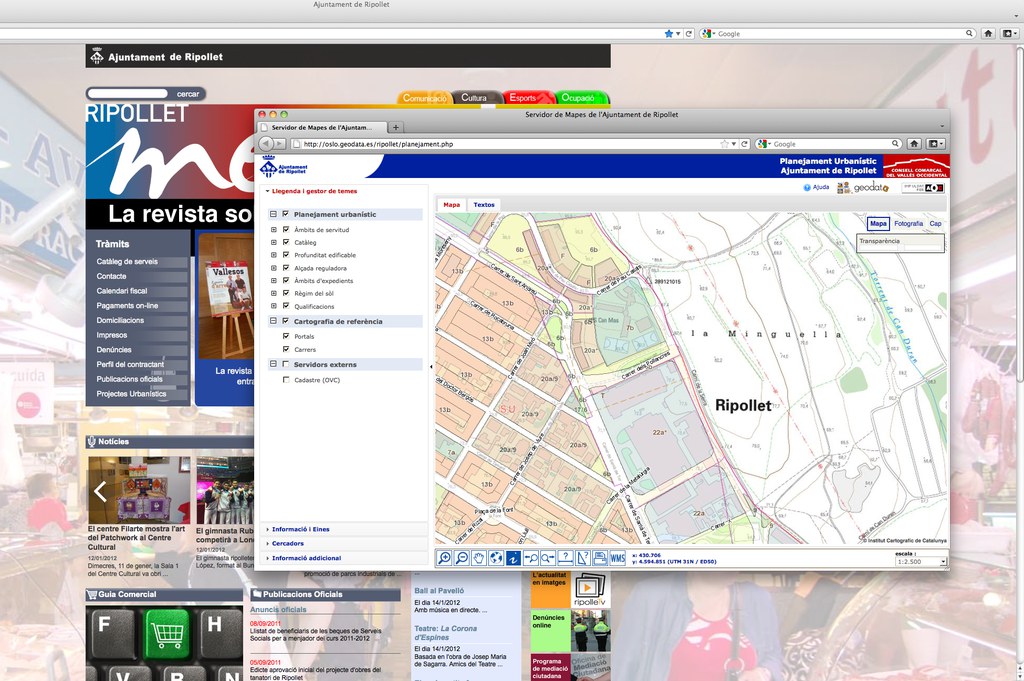Adjust the Transparència slider

[900, 241]
